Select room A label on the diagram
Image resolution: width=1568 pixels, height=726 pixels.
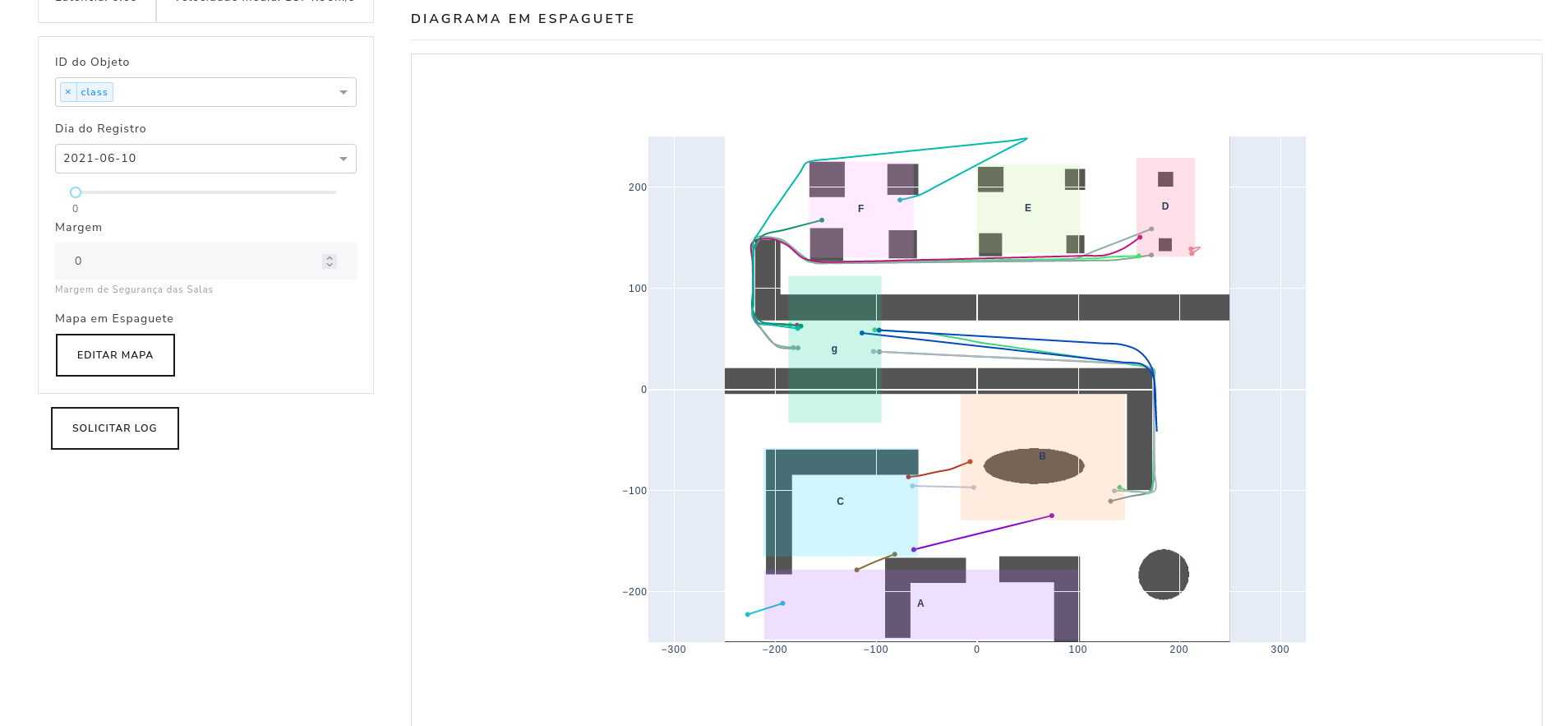coord(920,603)
